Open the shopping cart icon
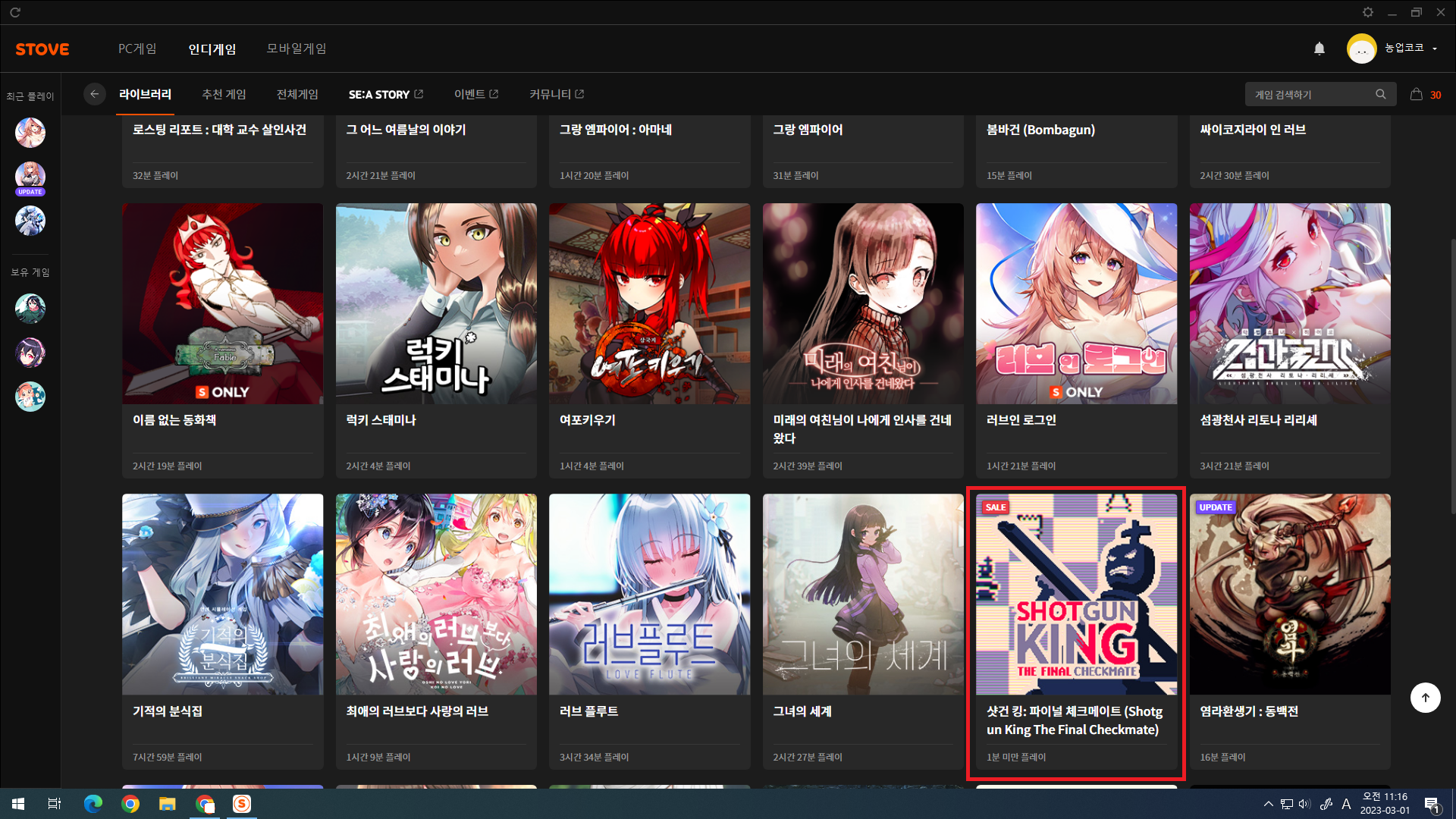1456x819 pixels. click(x=1416, y=94)
